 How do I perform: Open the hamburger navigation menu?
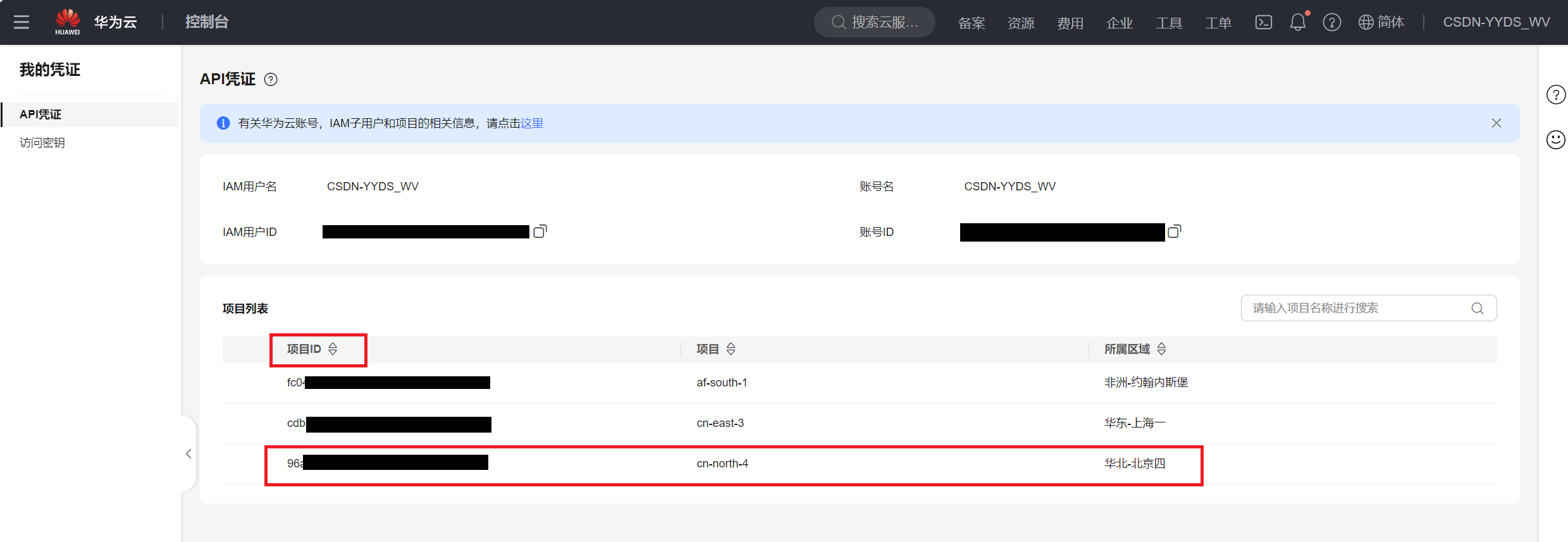coord(22,22)
